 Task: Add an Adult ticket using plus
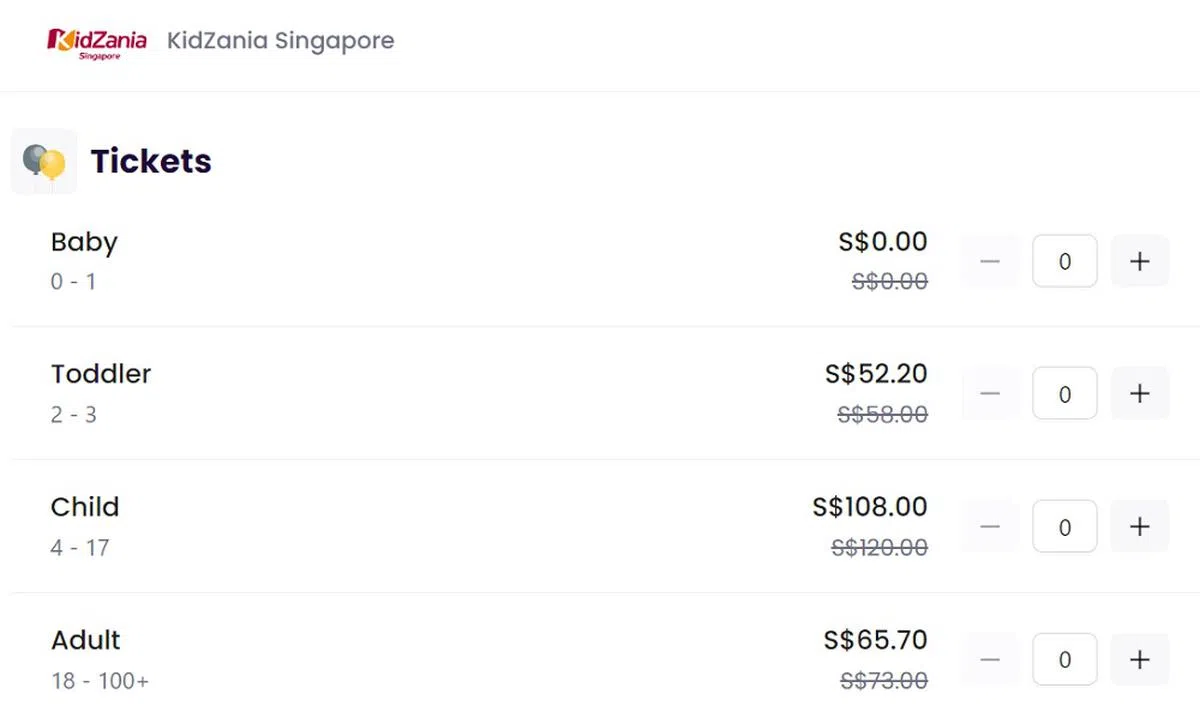click(1139, 660)
